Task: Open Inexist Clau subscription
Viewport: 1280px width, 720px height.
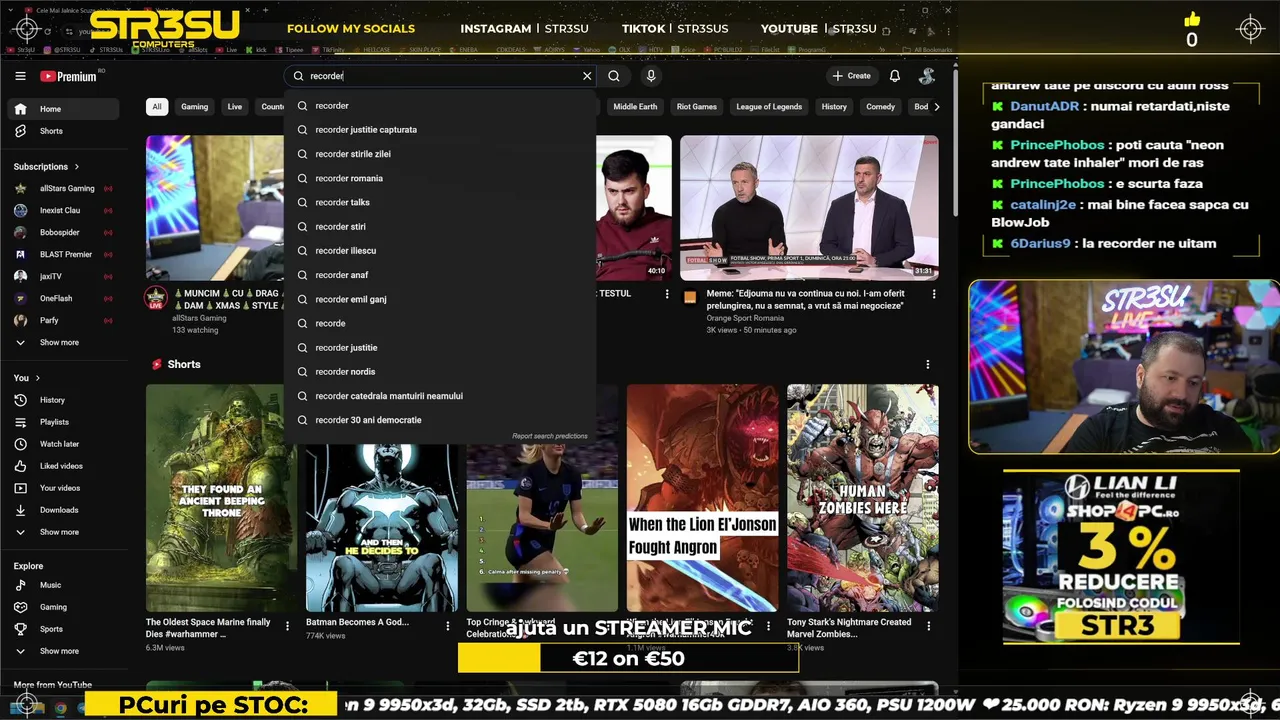Action: pyautogui.click(x=63, y=210)
